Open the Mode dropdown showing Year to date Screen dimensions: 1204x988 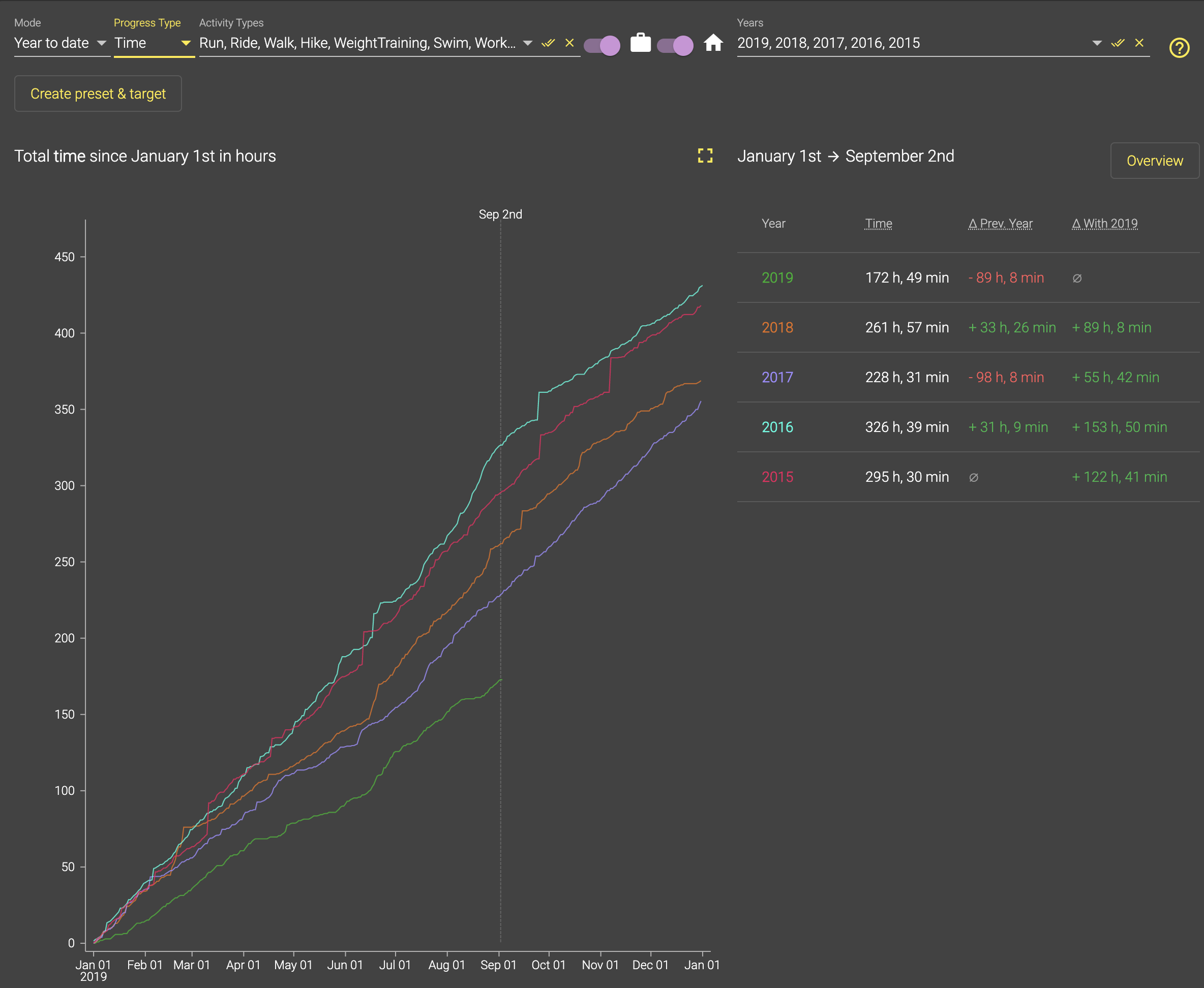pyautogui.click(x=61, y=43)
